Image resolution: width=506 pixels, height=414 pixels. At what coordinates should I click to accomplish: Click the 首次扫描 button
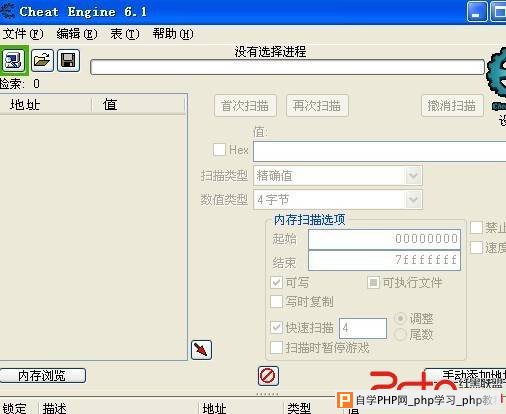click(245, 106)
